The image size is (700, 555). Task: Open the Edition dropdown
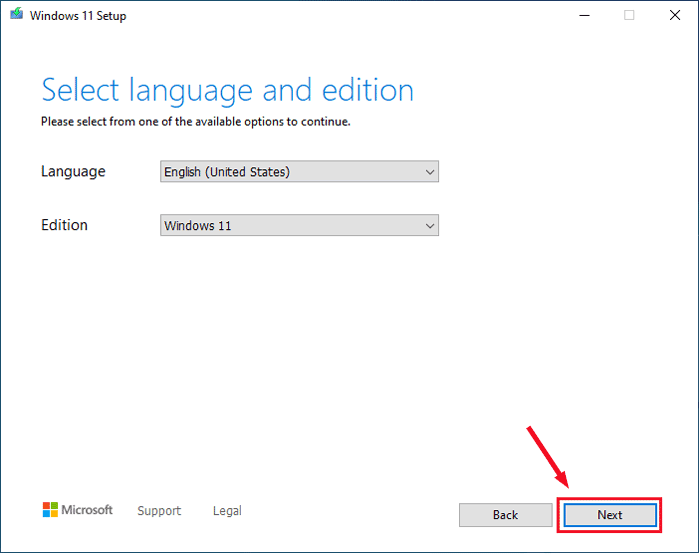pos(299,225)
